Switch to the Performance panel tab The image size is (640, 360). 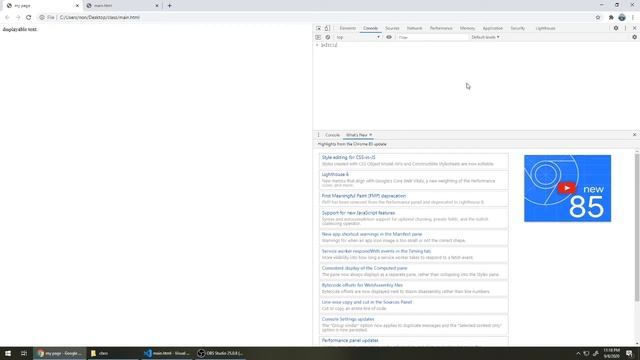(x=441, y=28)
